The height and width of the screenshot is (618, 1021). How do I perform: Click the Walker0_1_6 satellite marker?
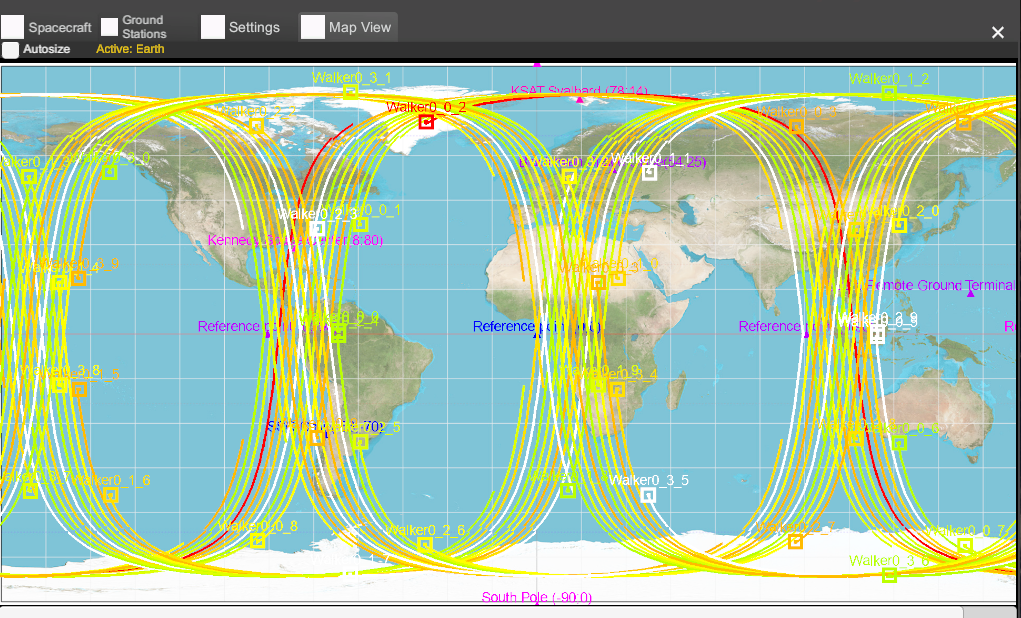tap(110, 495)
